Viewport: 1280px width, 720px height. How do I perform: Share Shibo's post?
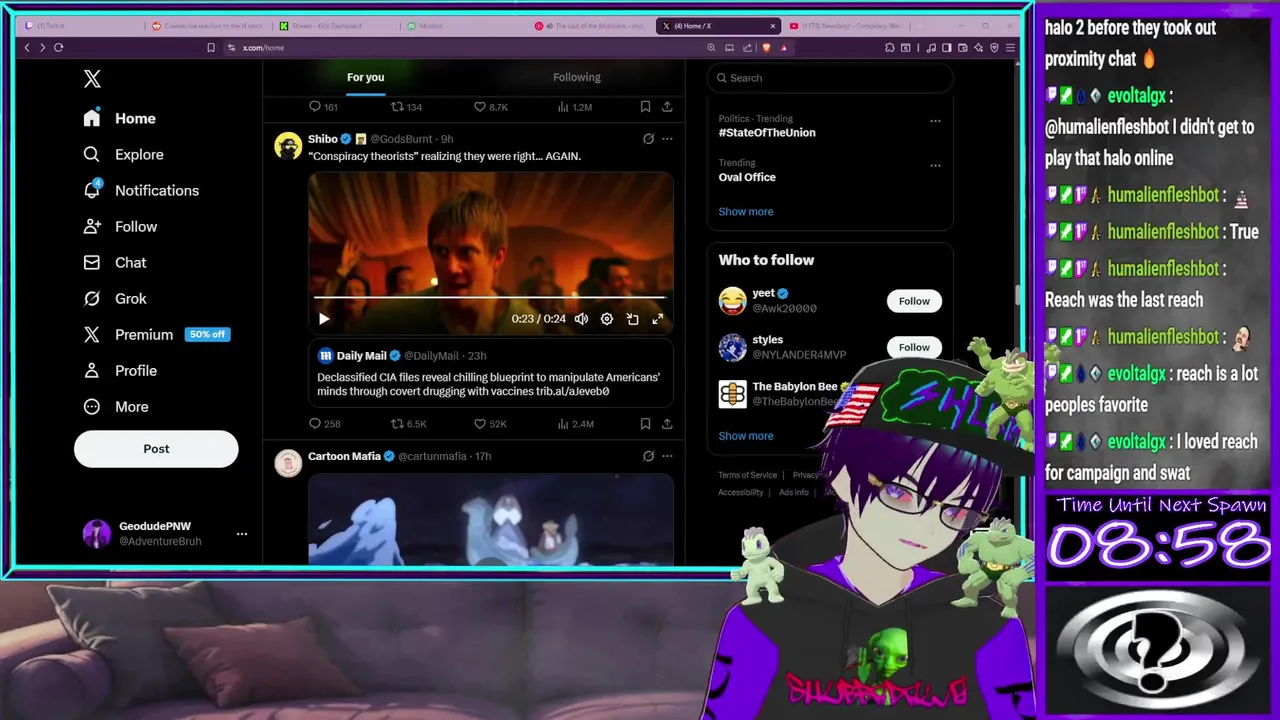(x=667, y=424)
